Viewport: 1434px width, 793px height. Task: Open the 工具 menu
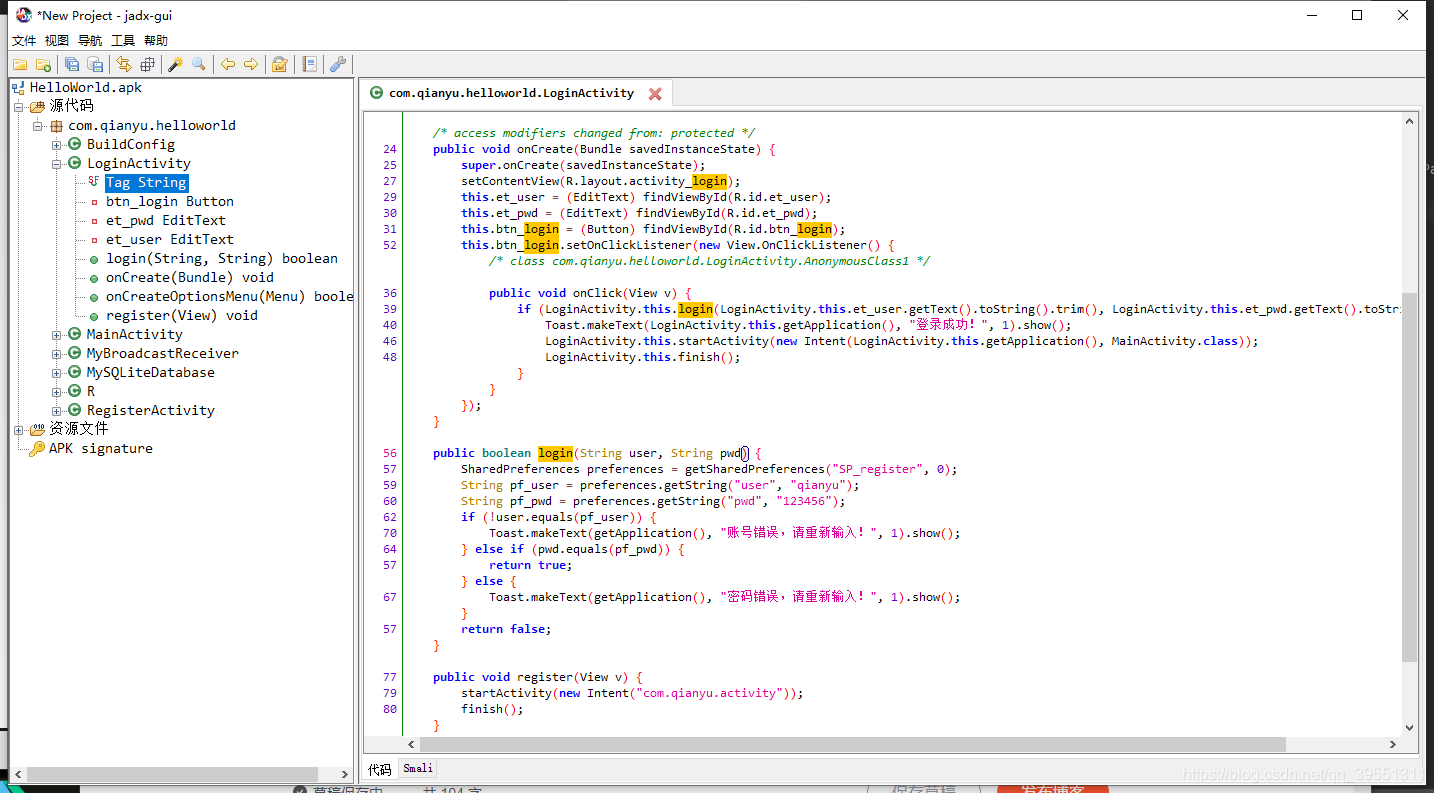(x=123, y=40)
